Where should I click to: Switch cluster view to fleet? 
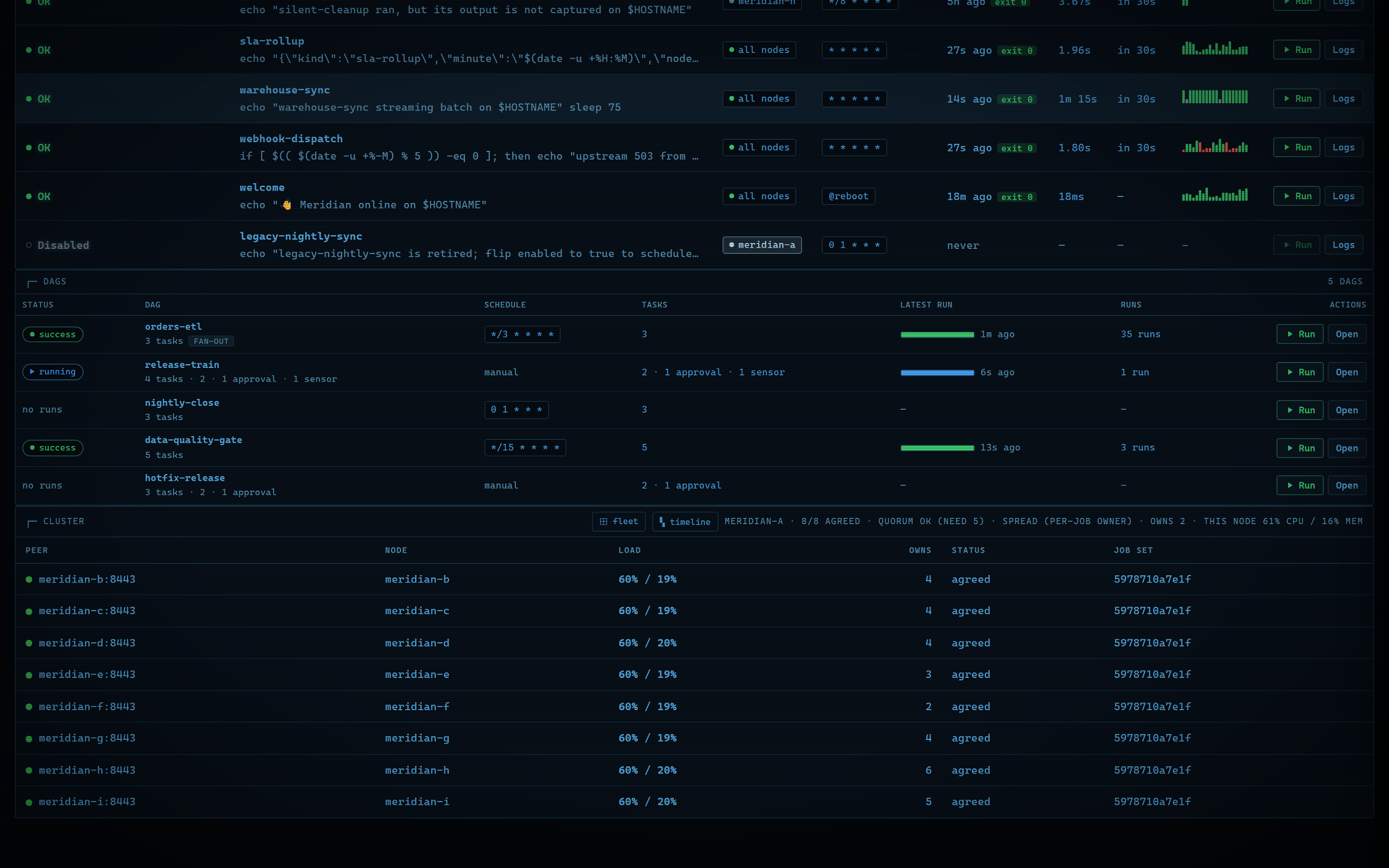coord(618,521)
